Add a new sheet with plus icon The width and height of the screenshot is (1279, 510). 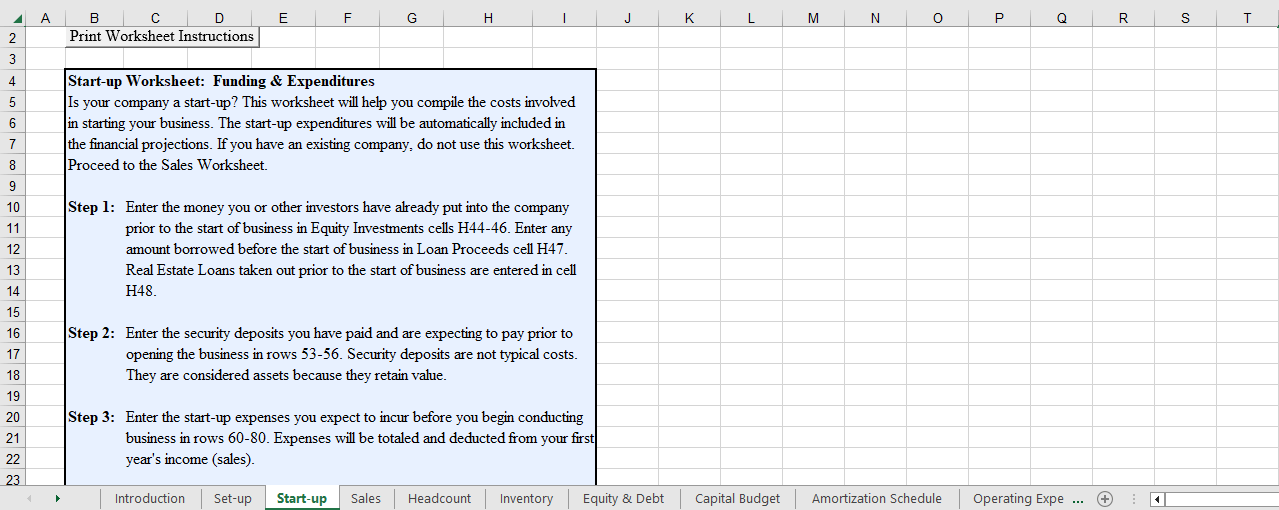(x=1105, y=499)
